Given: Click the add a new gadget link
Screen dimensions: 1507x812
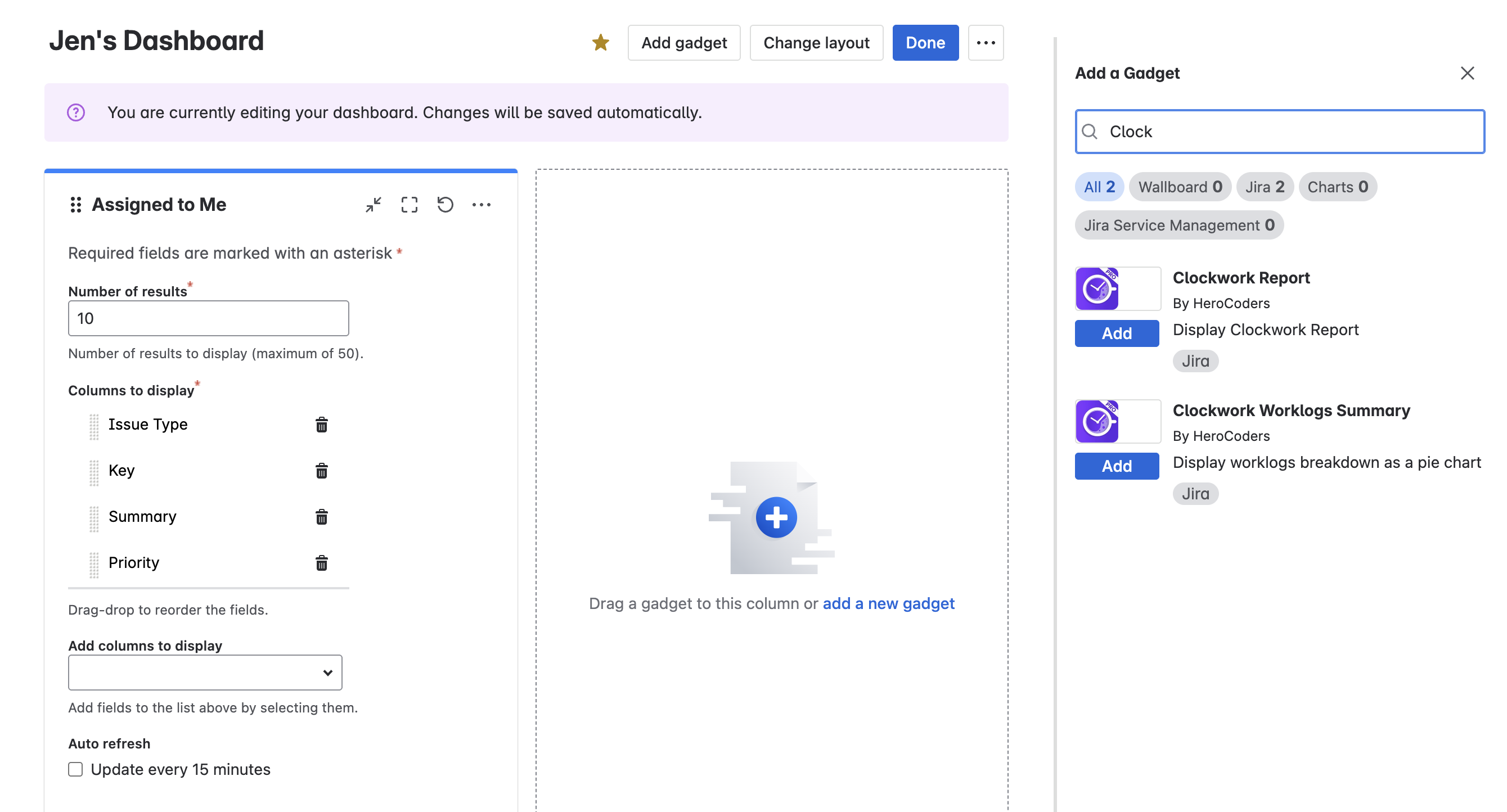Looking at the screenshot, I should (888, 603).
